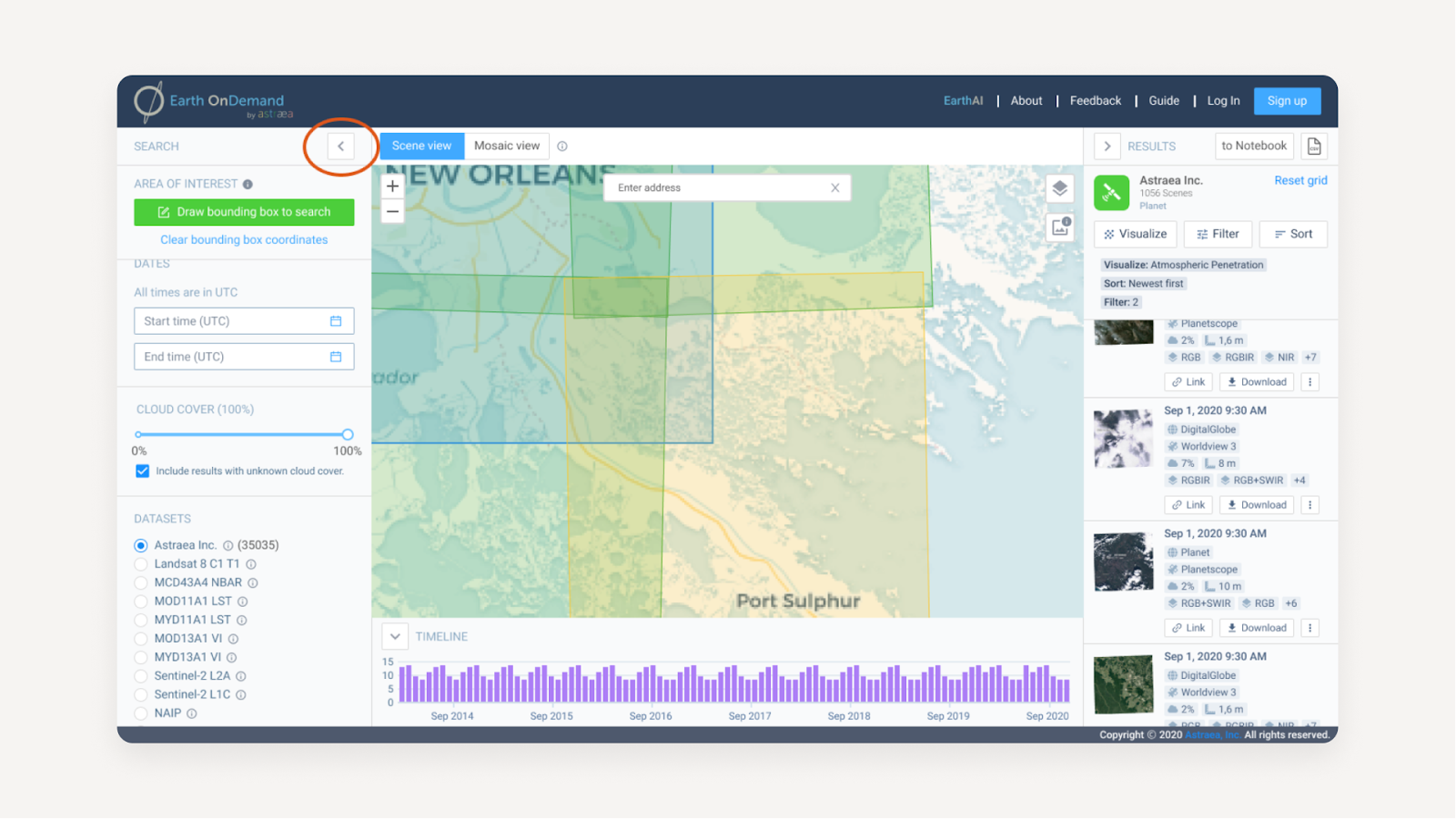Open the map image overlay icon
Viewport: 1456px width, 819px height.
tap(1060, 226)
